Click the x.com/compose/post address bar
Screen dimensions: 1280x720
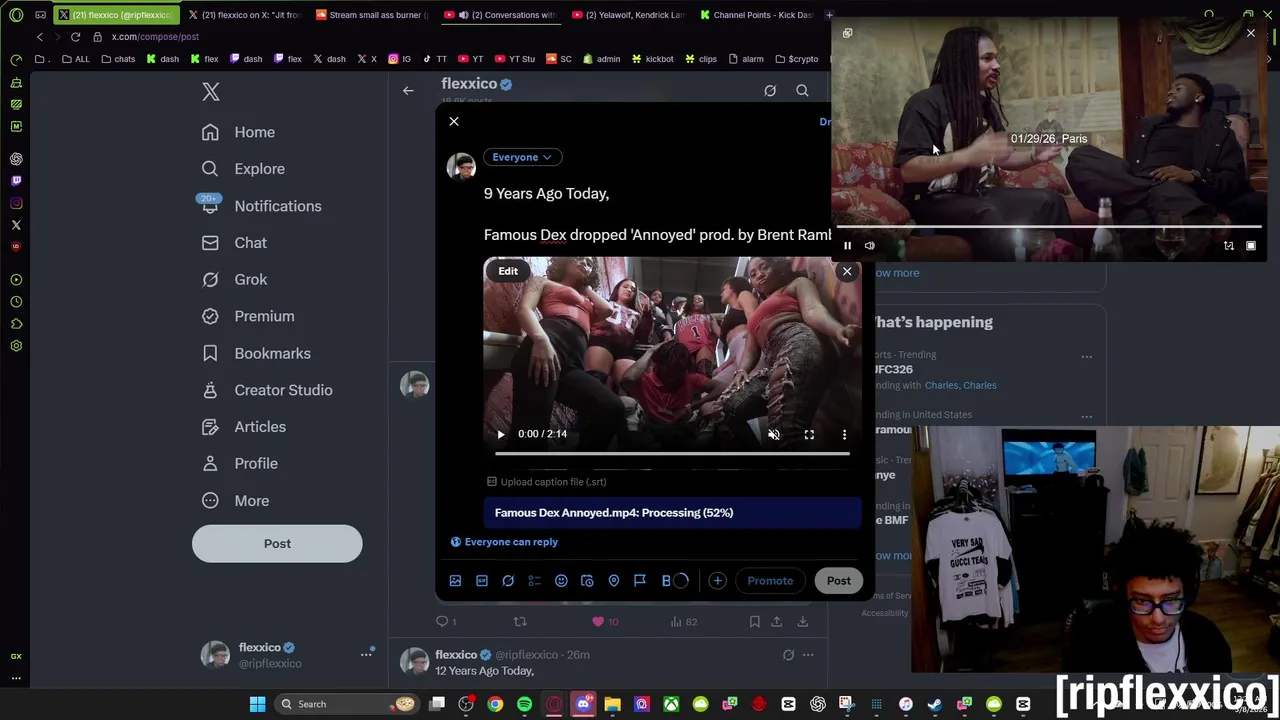[x=156, y=37]
